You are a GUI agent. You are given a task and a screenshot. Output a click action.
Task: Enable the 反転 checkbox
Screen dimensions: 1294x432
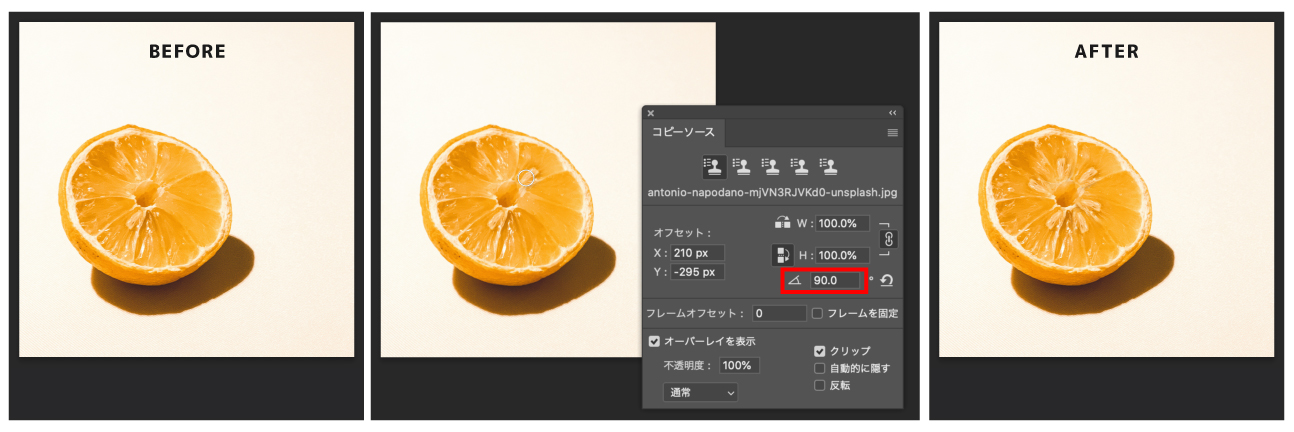click(820, 385)
